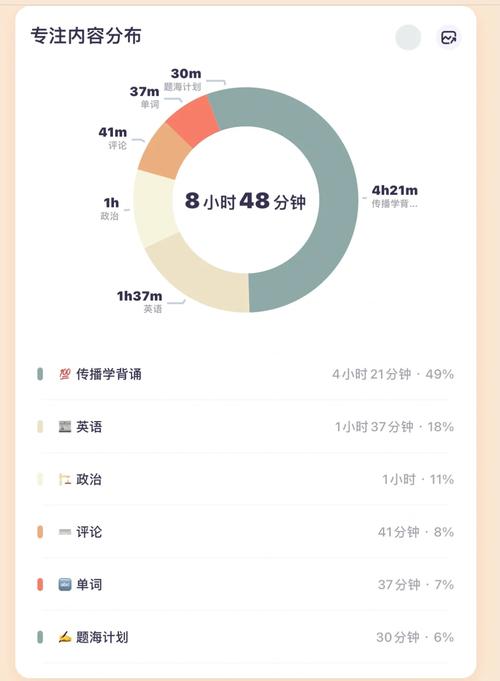The width and height of the screenshot is (500, 681).
Task: Tap the writing hand icon beside 题海计划
Action: (65, 637)
